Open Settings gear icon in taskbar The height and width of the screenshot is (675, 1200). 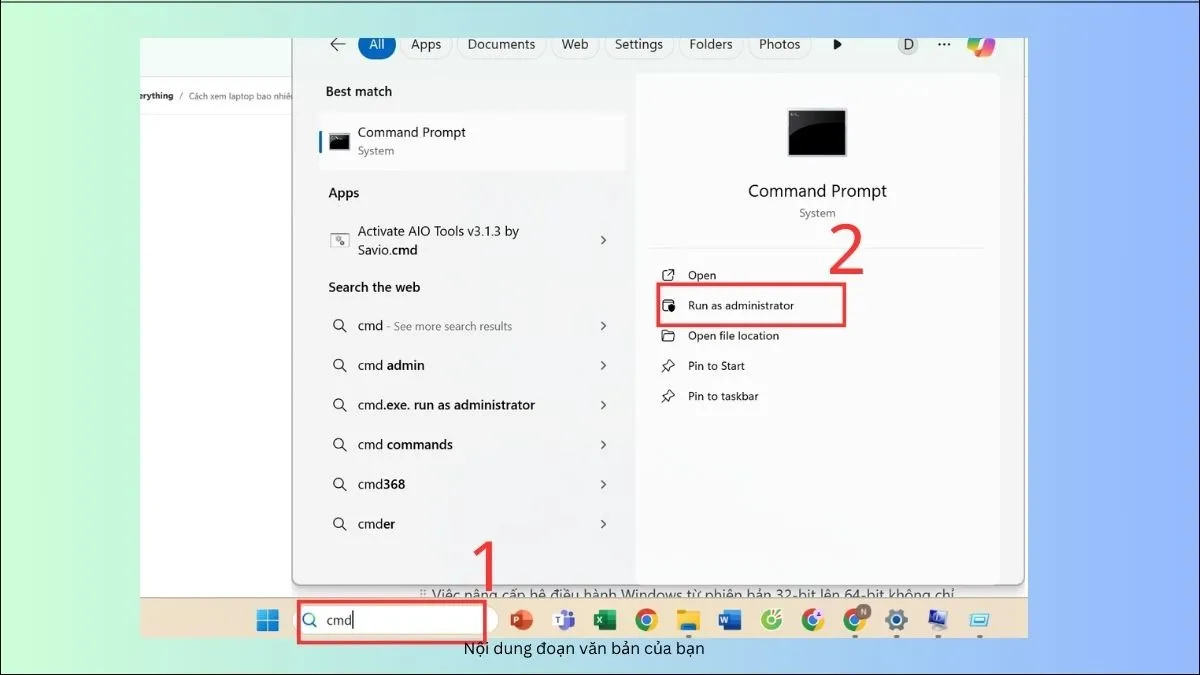(895, 620)
